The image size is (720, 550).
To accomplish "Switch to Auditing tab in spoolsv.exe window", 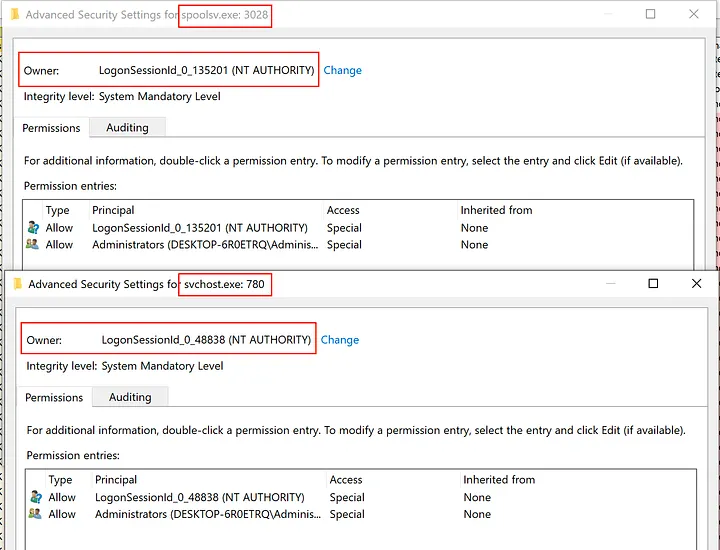I will pos(127,128).
